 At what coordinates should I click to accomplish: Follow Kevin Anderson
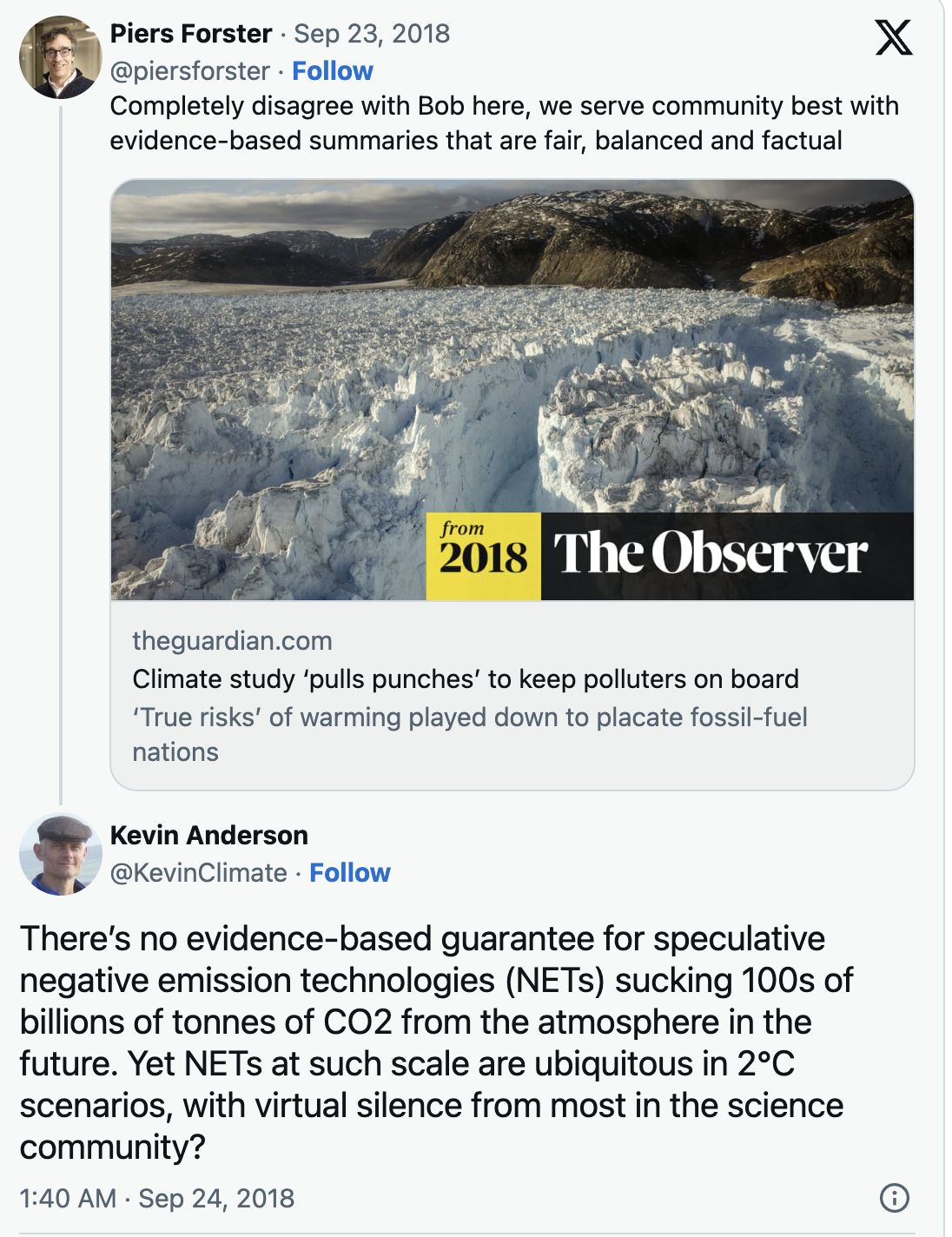349,872
